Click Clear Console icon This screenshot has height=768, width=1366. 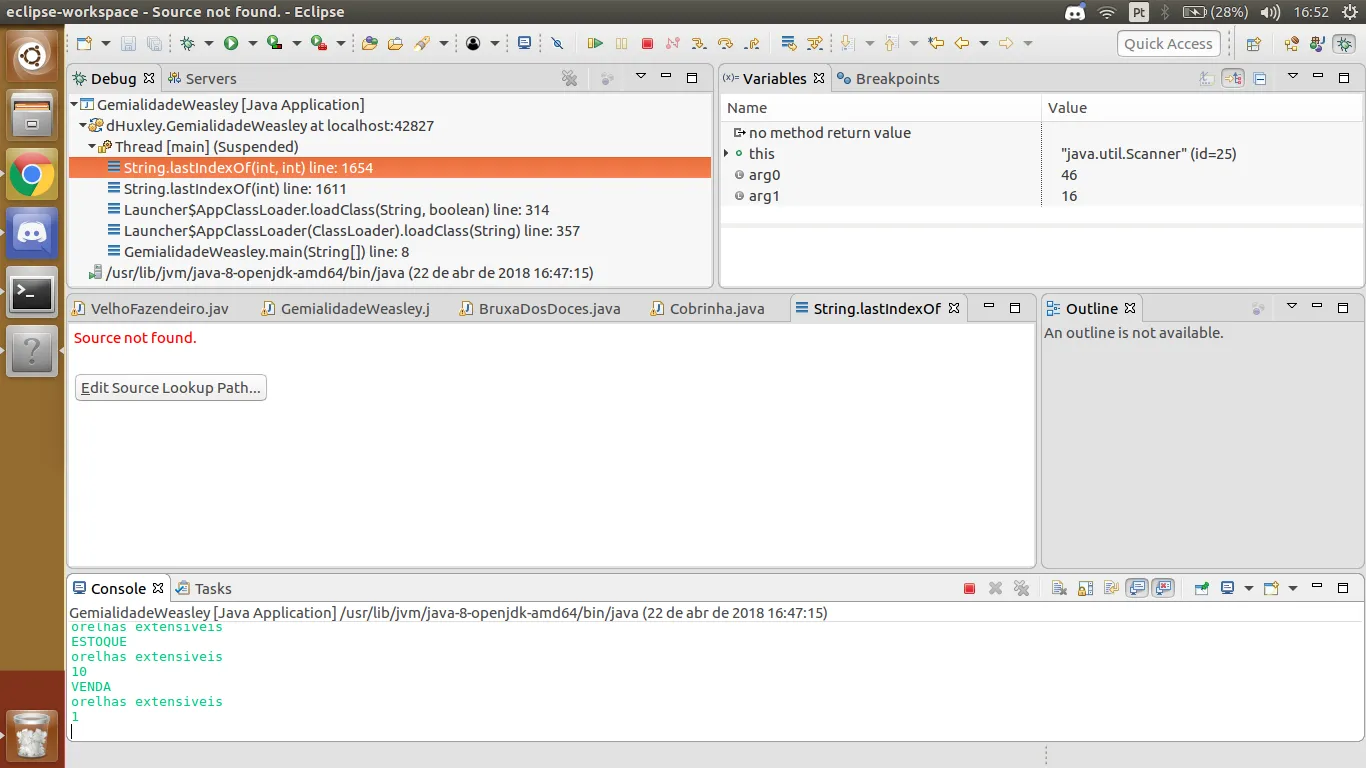1059,588
